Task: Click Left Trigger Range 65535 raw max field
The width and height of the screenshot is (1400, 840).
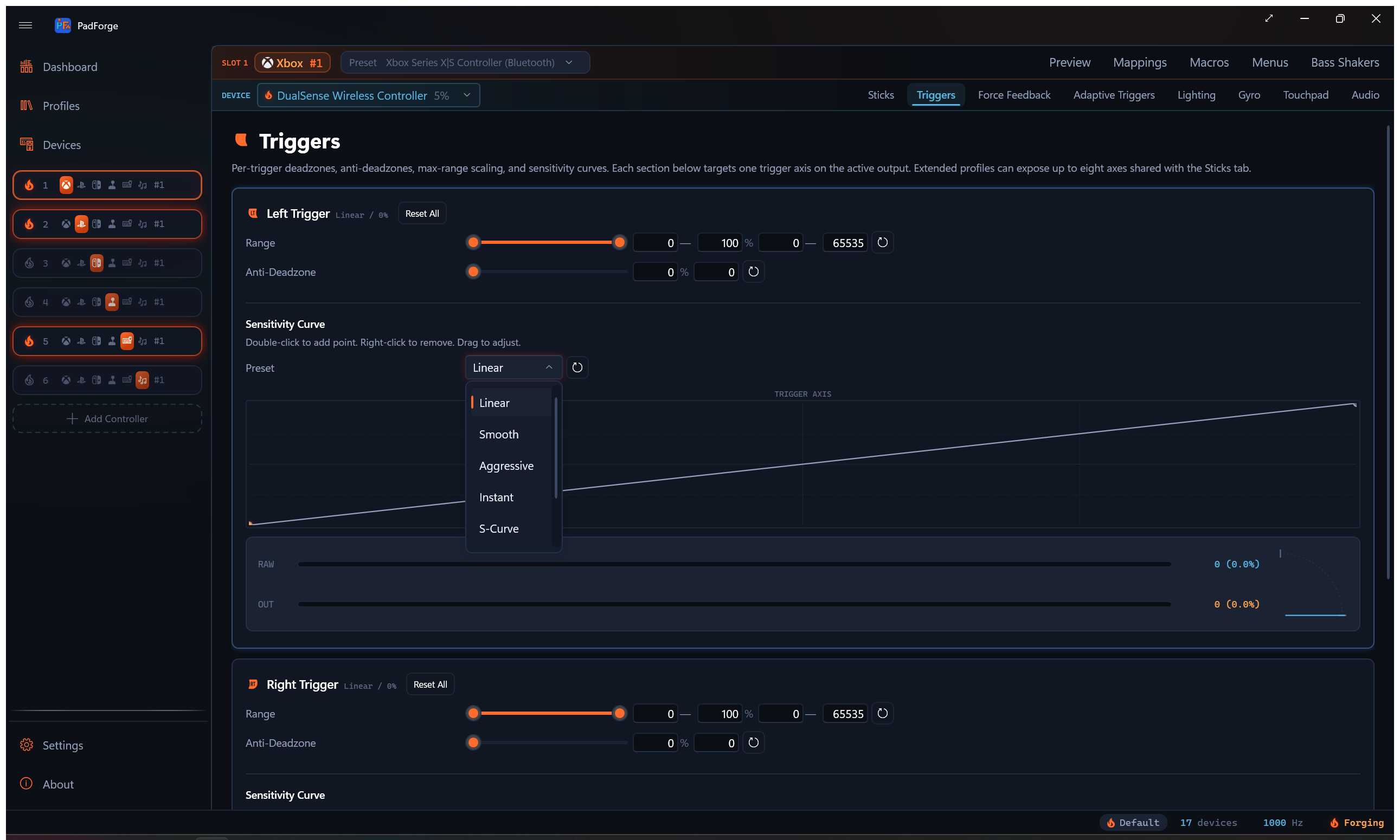Action: pos(845,243)
